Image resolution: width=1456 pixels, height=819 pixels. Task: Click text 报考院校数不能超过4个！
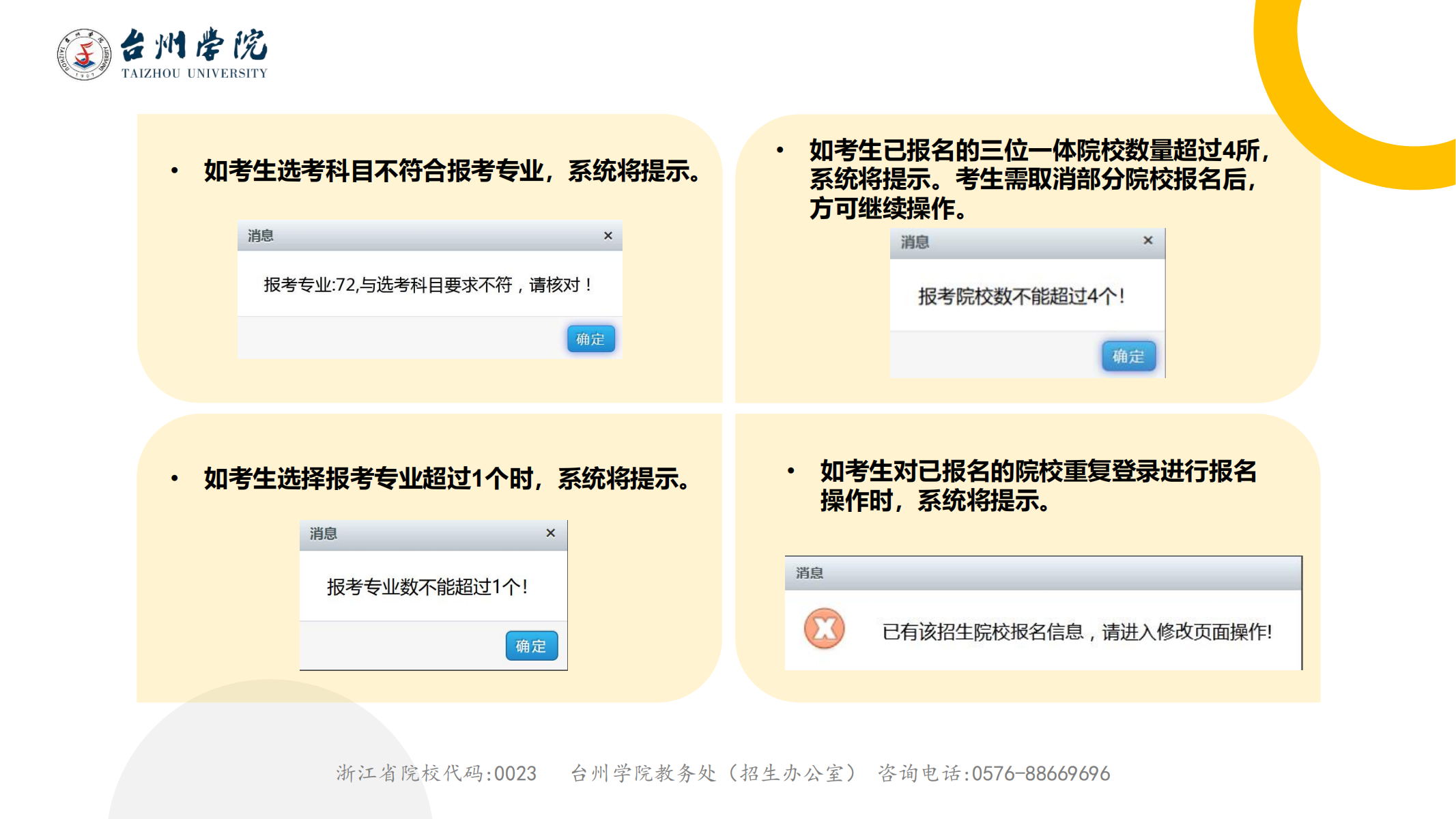pyautogui.click(x=1022, y=296)
